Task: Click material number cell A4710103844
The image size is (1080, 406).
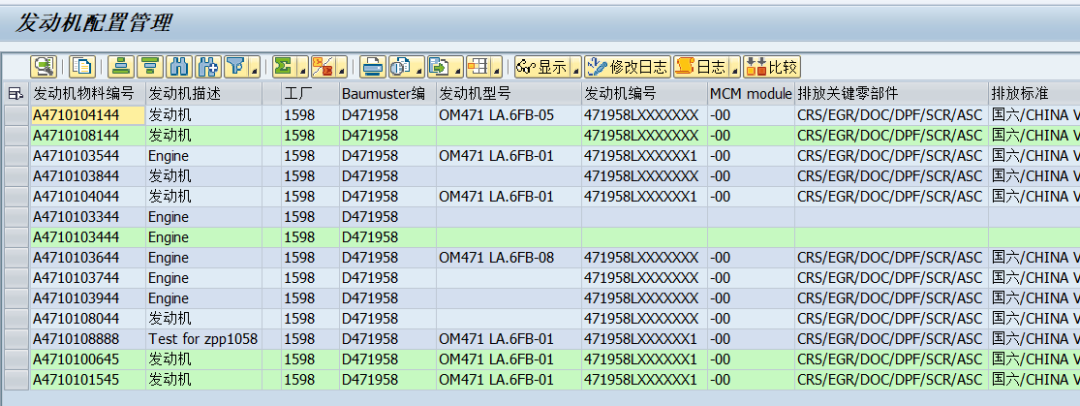Action: (x=87, y=176)
